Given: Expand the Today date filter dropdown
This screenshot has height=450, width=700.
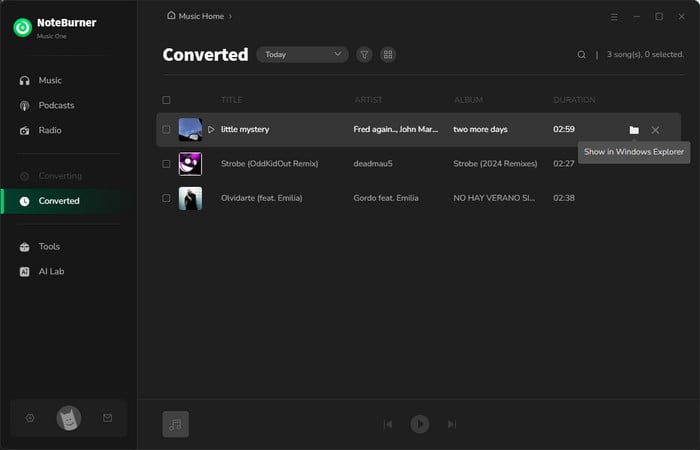Looking at the screenshot, I should click(x=303, y=55).
